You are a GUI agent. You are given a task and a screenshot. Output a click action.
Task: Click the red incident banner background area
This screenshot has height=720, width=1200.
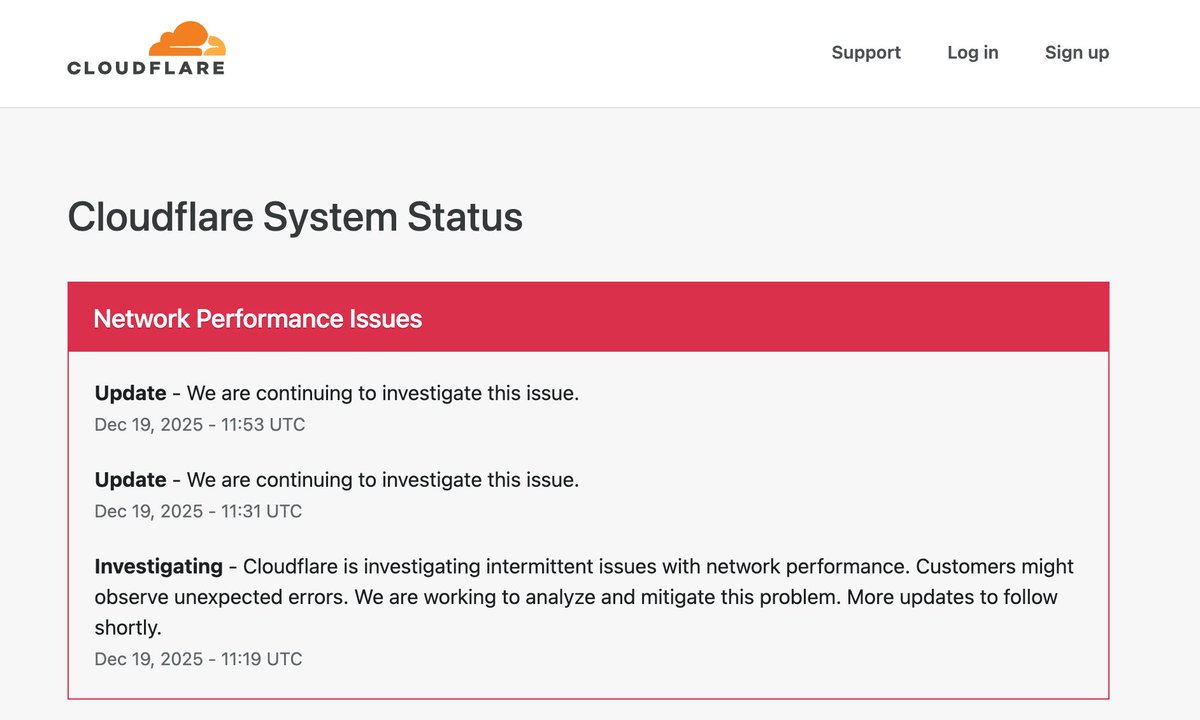pos(588,317)
